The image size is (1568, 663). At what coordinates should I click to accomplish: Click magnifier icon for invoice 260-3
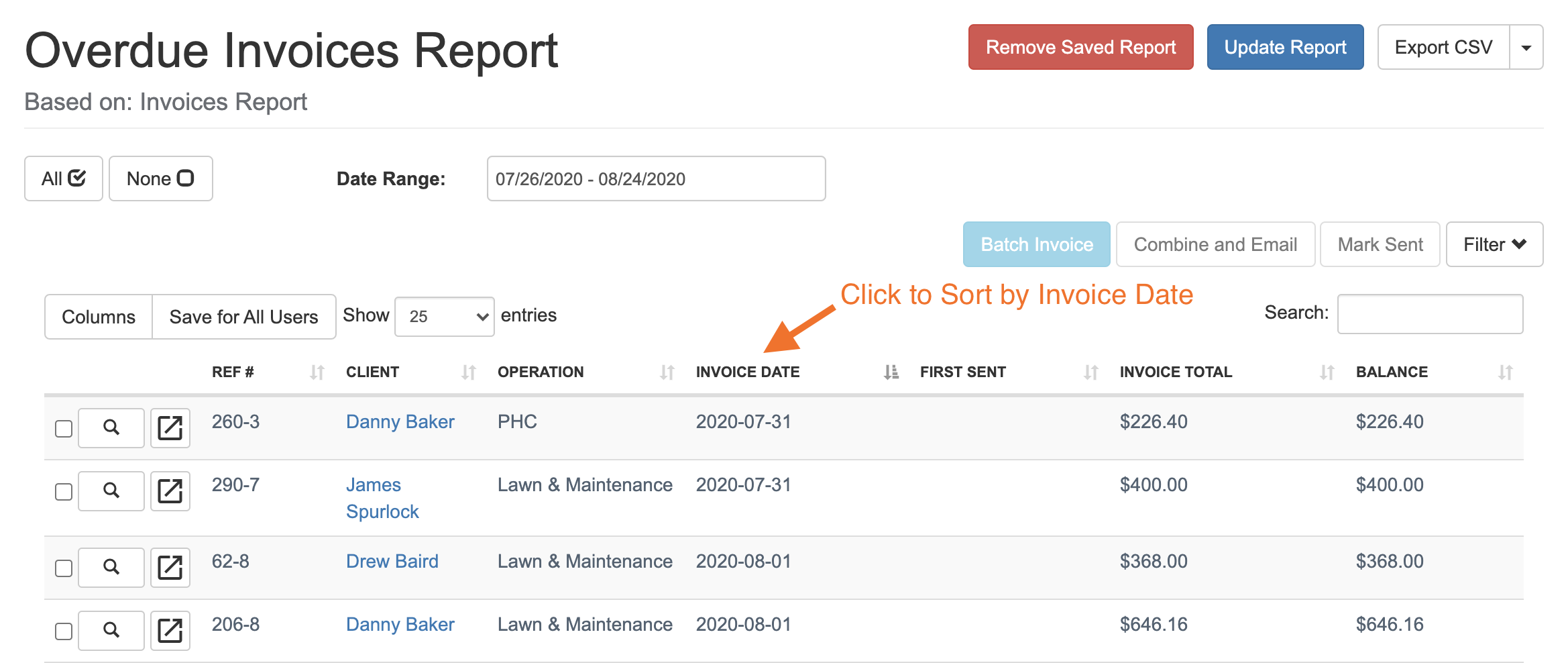[111, 427]
